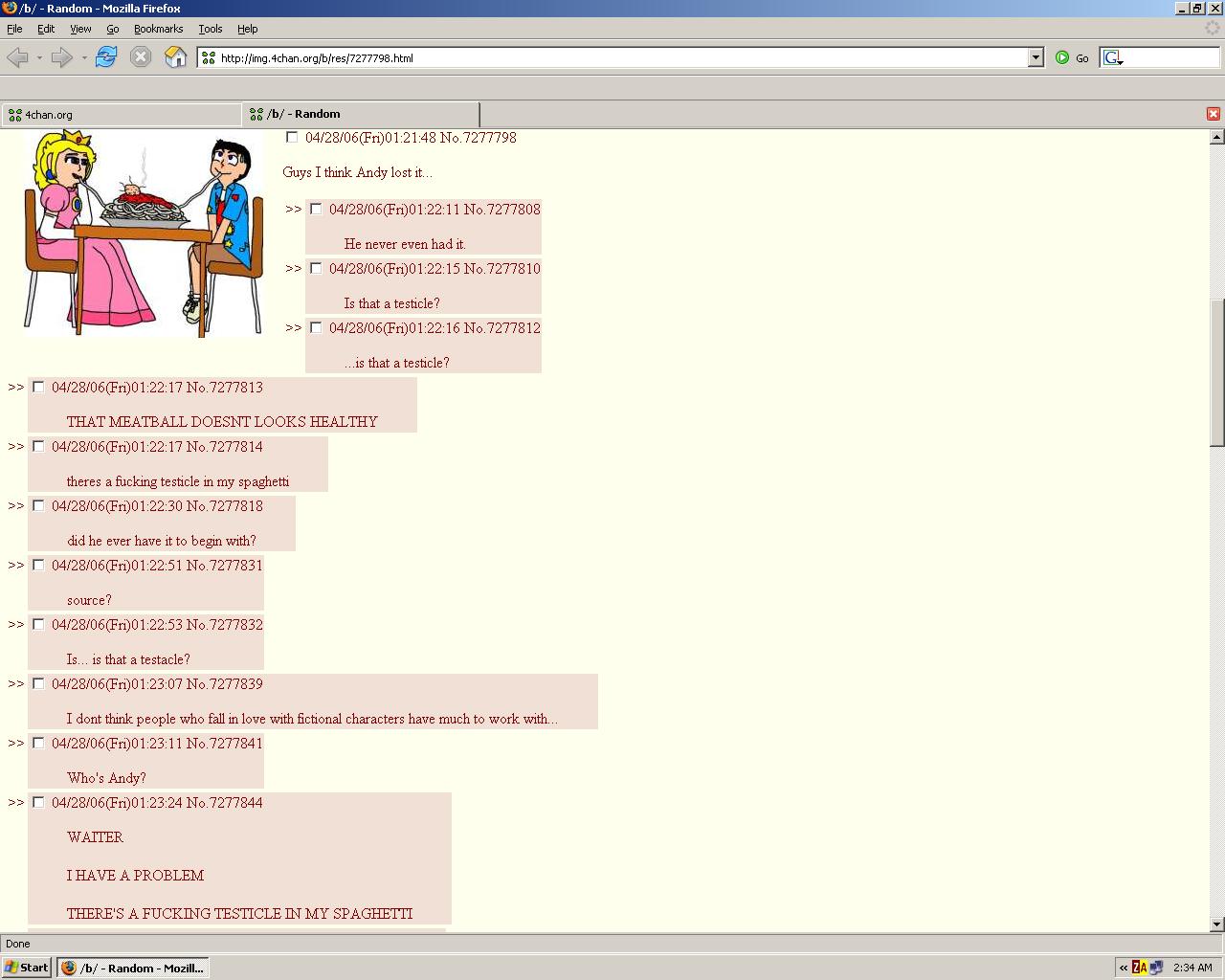
Task: Check the box for post No.7277831
Action: coord(38,565)
